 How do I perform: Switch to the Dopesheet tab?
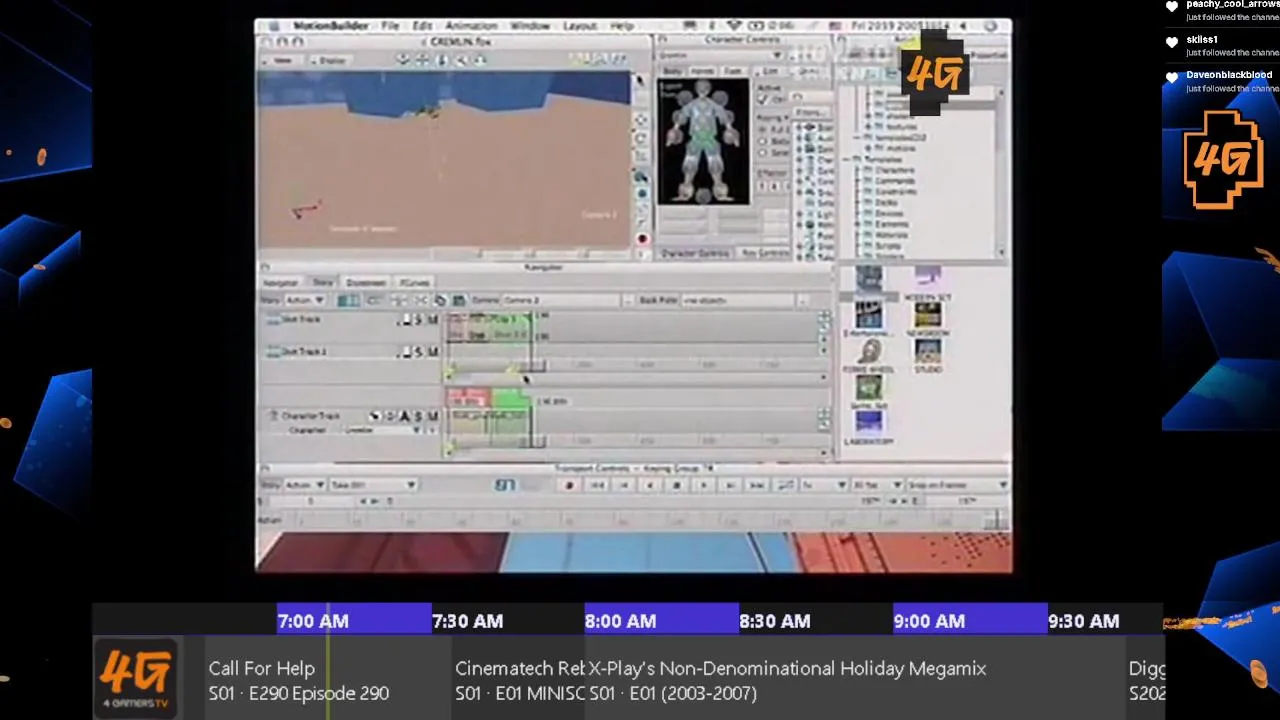pos(366,282)
